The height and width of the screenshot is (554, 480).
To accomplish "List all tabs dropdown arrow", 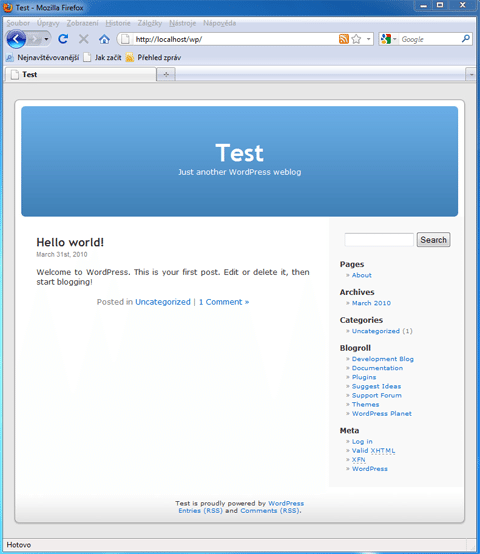I will [x=471, y=75].
